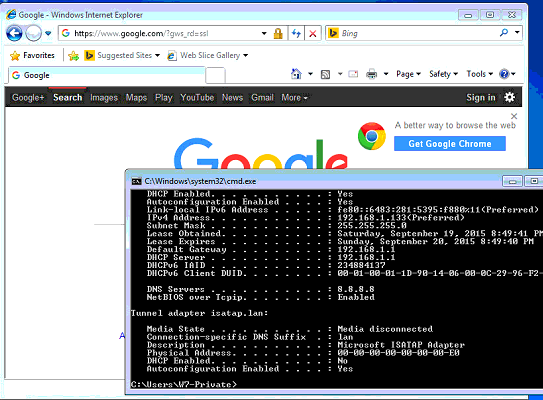Viewport: 543px width, 400px height.
Task: Open the search provider dropdown arrow
Action: pyautogui.click(x=517, y=33)
